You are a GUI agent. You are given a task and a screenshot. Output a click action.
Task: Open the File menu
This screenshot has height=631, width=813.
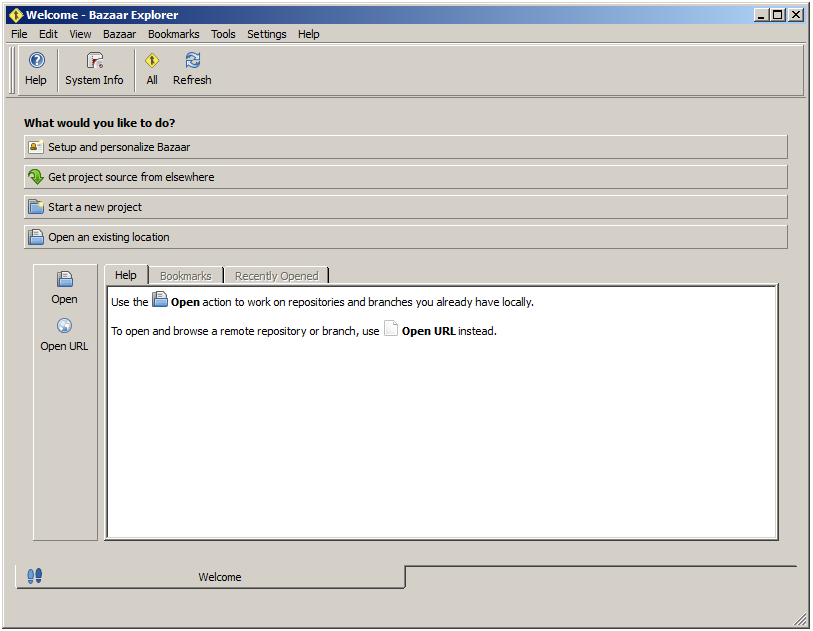(19, 34)
